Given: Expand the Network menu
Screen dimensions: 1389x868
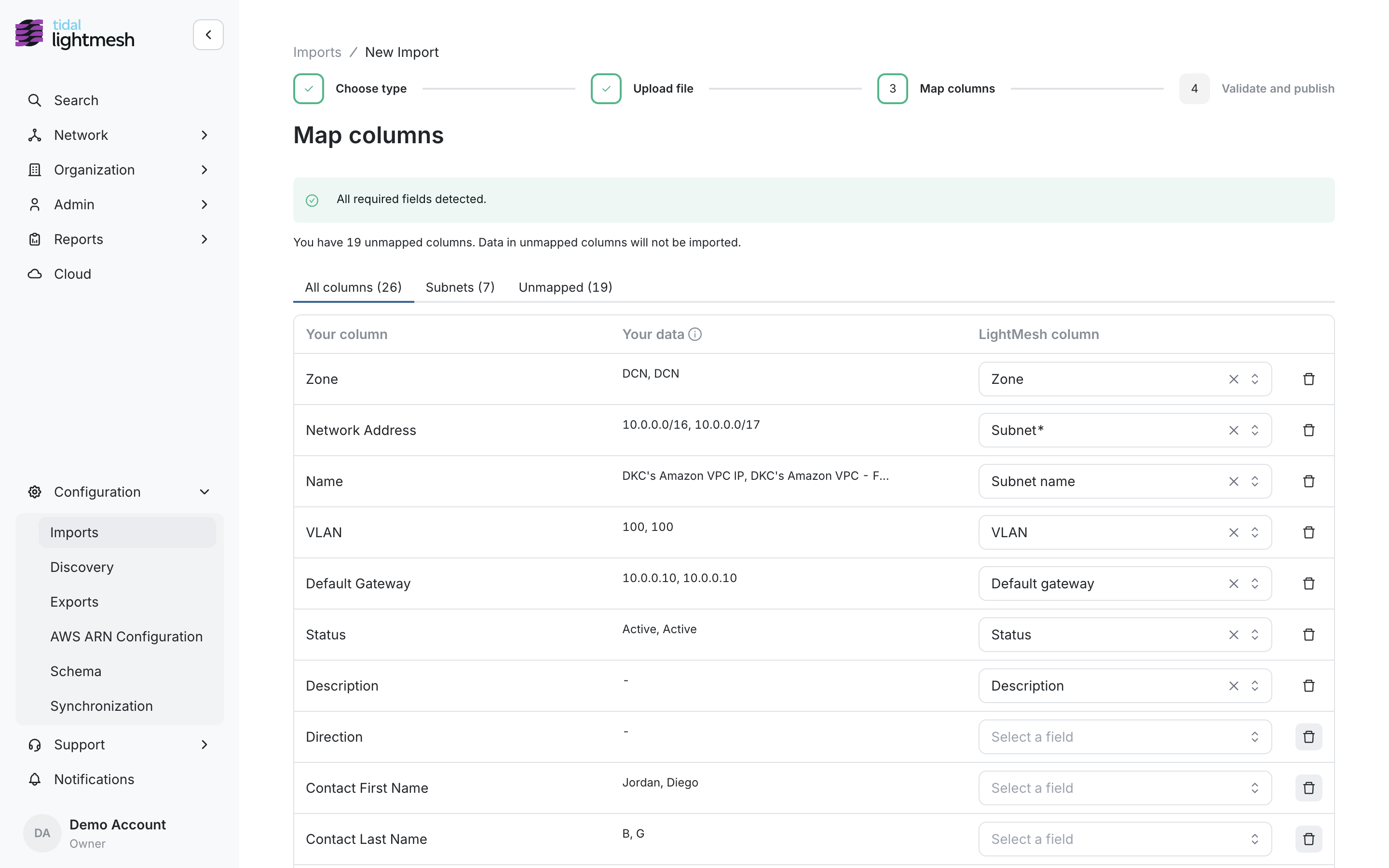Looking at the screenshot, I should pos(119,135).
